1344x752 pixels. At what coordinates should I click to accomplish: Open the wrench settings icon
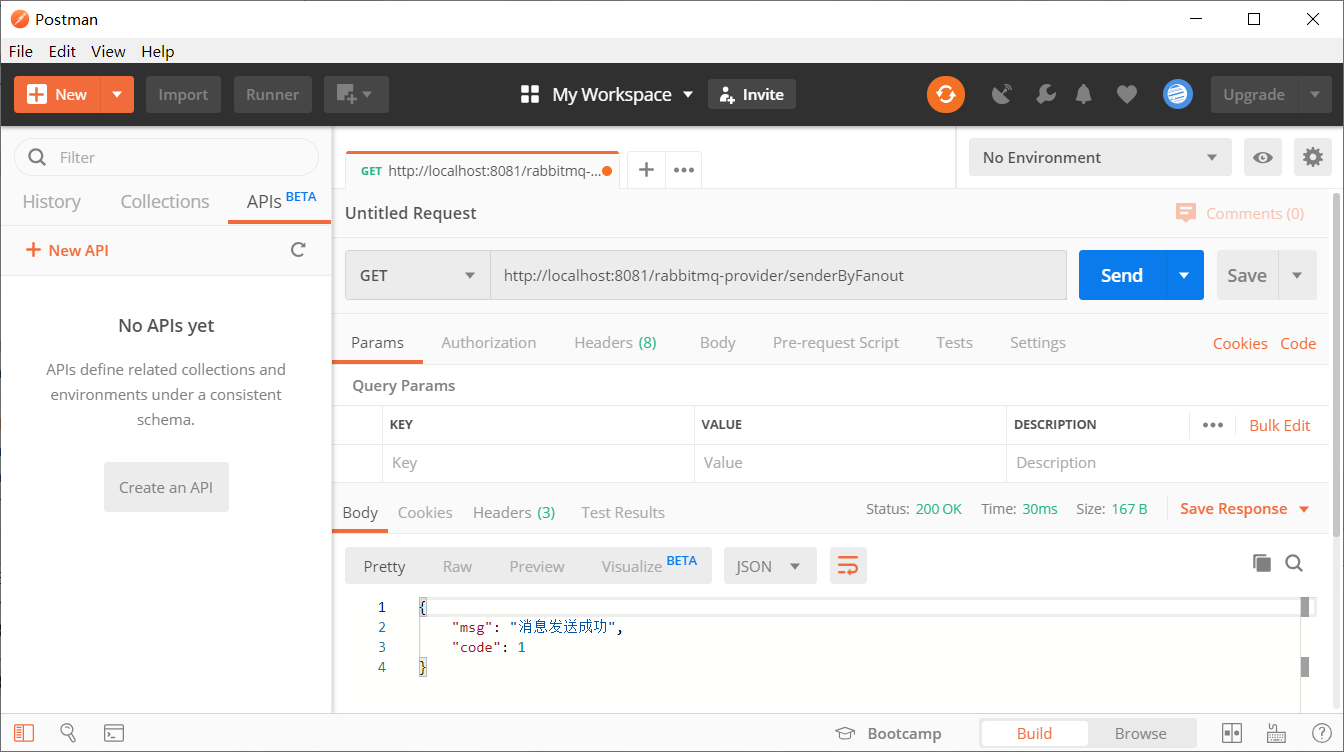pyautogui.click(x=1046, y=95)
